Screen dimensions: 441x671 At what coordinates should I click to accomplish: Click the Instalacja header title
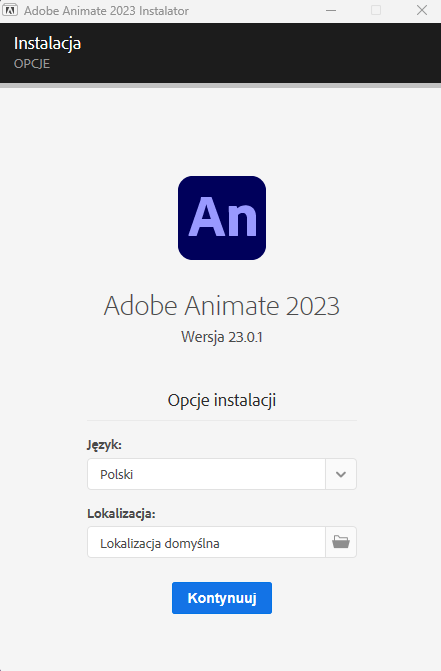[47, 43]
